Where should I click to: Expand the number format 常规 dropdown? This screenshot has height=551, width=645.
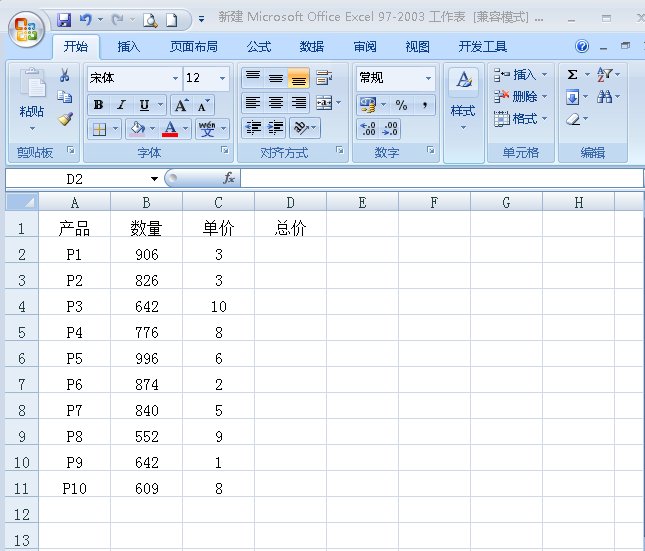[x=428, y=78]
